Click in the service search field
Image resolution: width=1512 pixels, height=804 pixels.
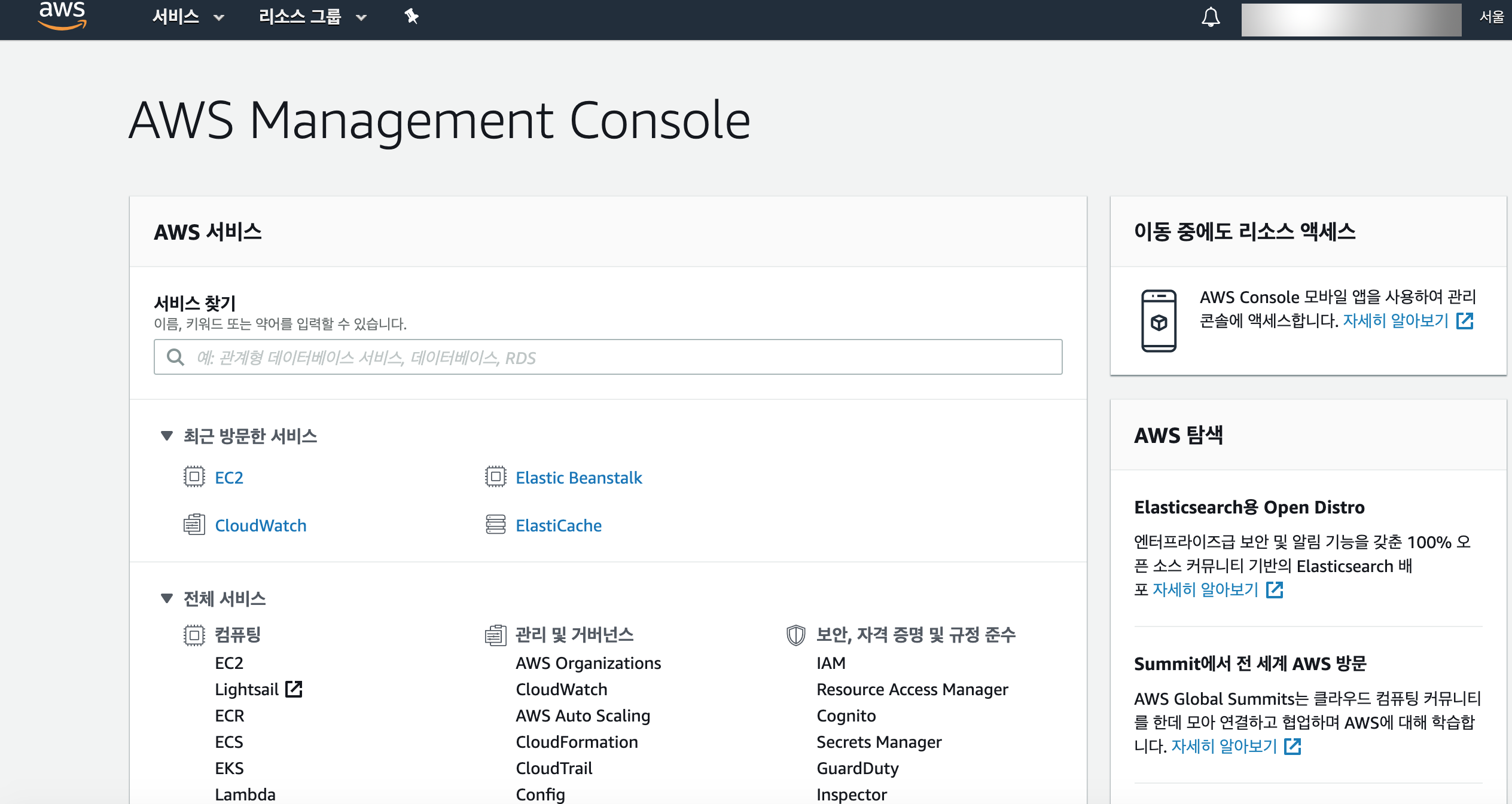608,357
